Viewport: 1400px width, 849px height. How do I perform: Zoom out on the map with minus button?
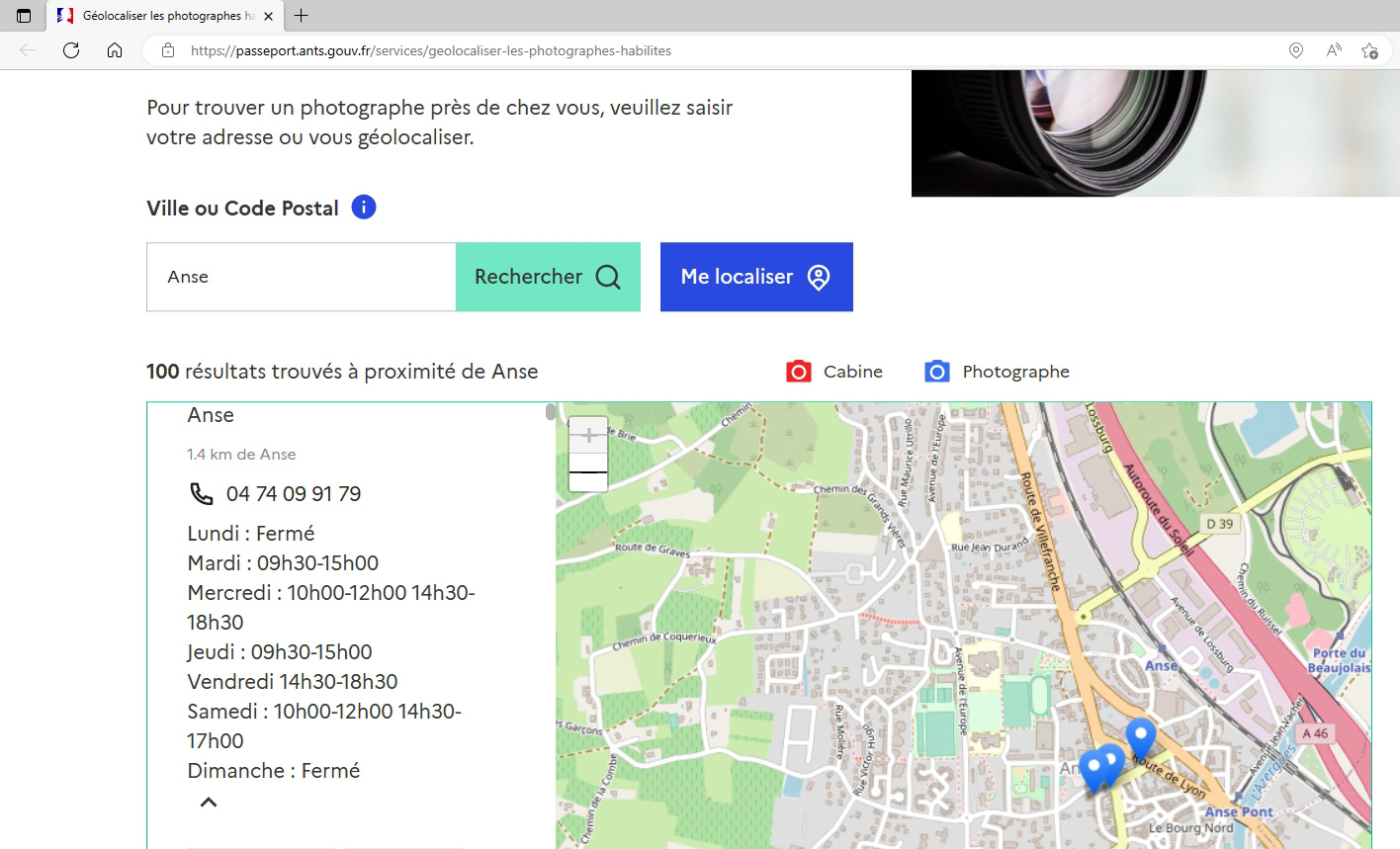(x=588, y=473)
